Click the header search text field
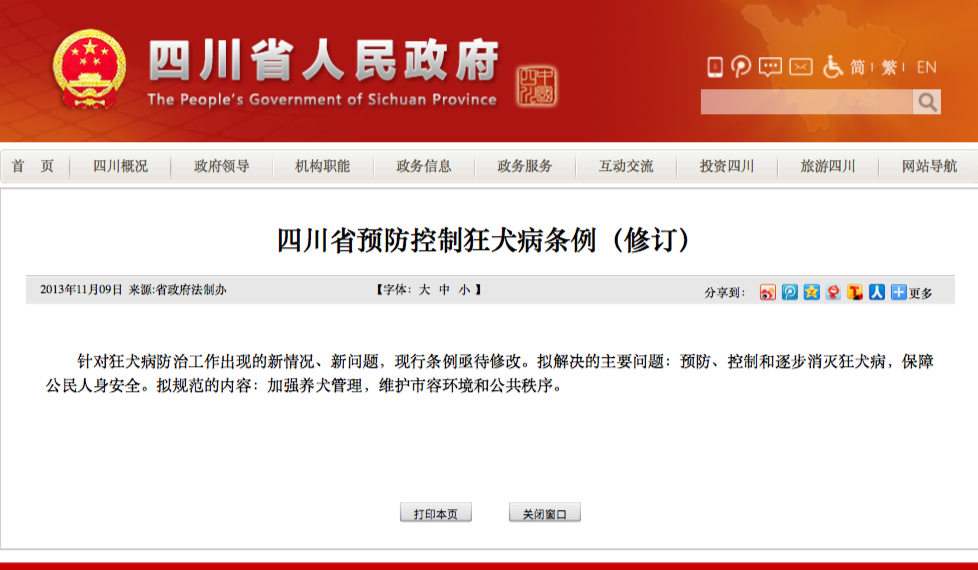978x570 pixels. pos(806,102)
